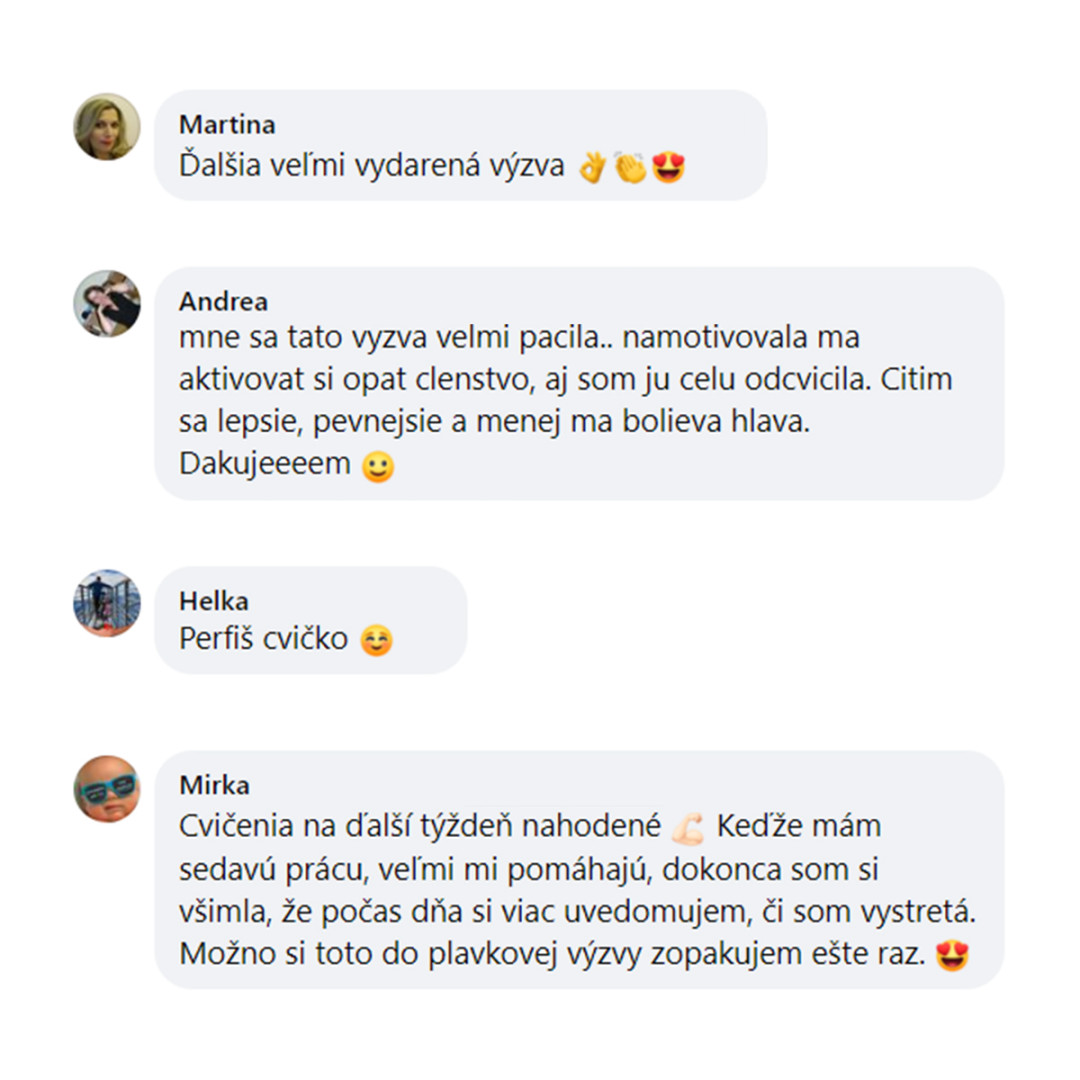The height and width of the screenshot is (1080, 1080).
Task: Click the blushing emoji after Perfiš cvičko
Action: tap(377, 640)
